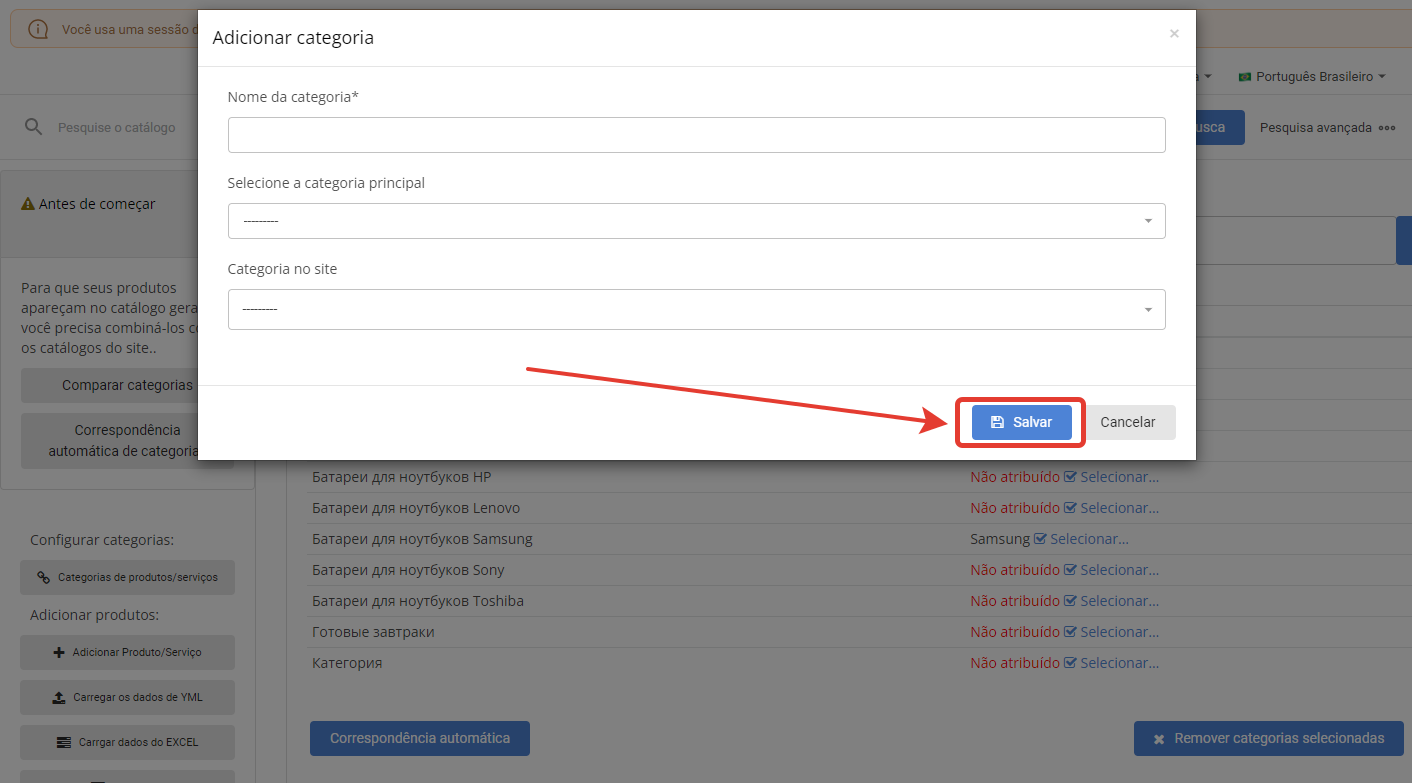Click the magnifier icon in catalog search
1412x783 pixels.
(34, 127)
